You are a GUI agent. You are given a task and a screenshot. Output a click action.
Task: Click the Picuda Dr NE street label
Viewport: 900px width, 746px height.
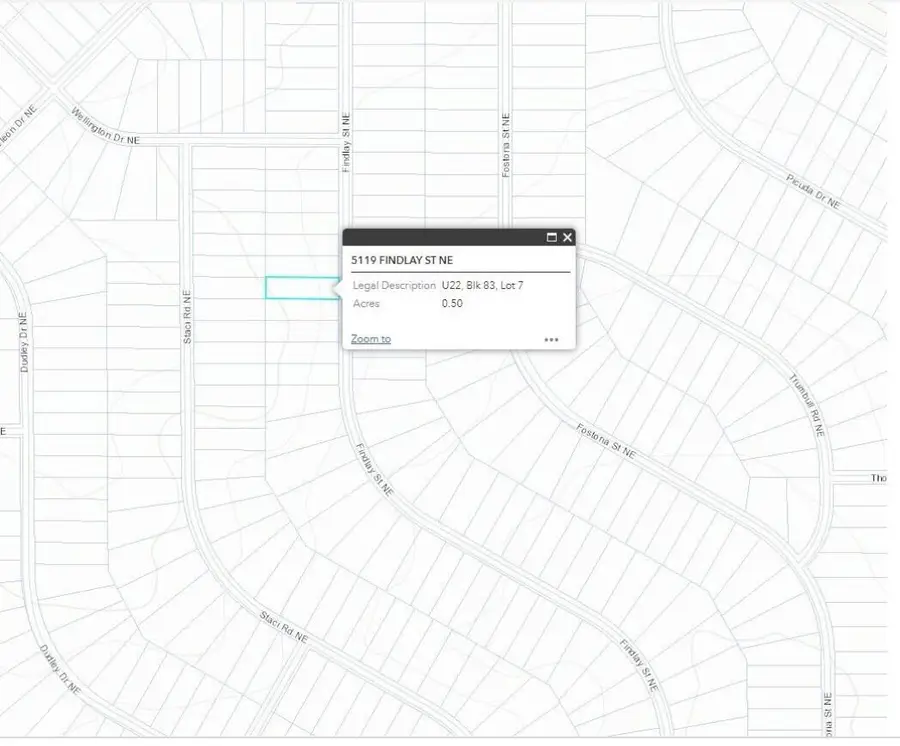[812, 187]
